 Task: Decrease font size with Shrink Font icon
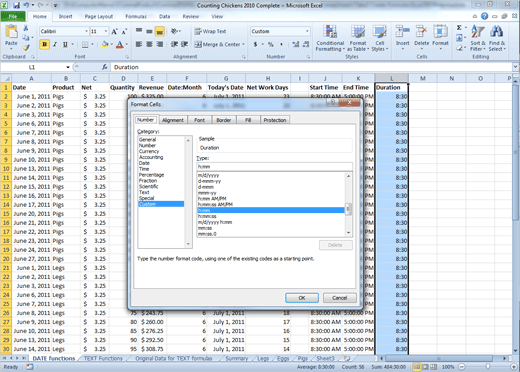pyautogui.click(x=124, y=32)
